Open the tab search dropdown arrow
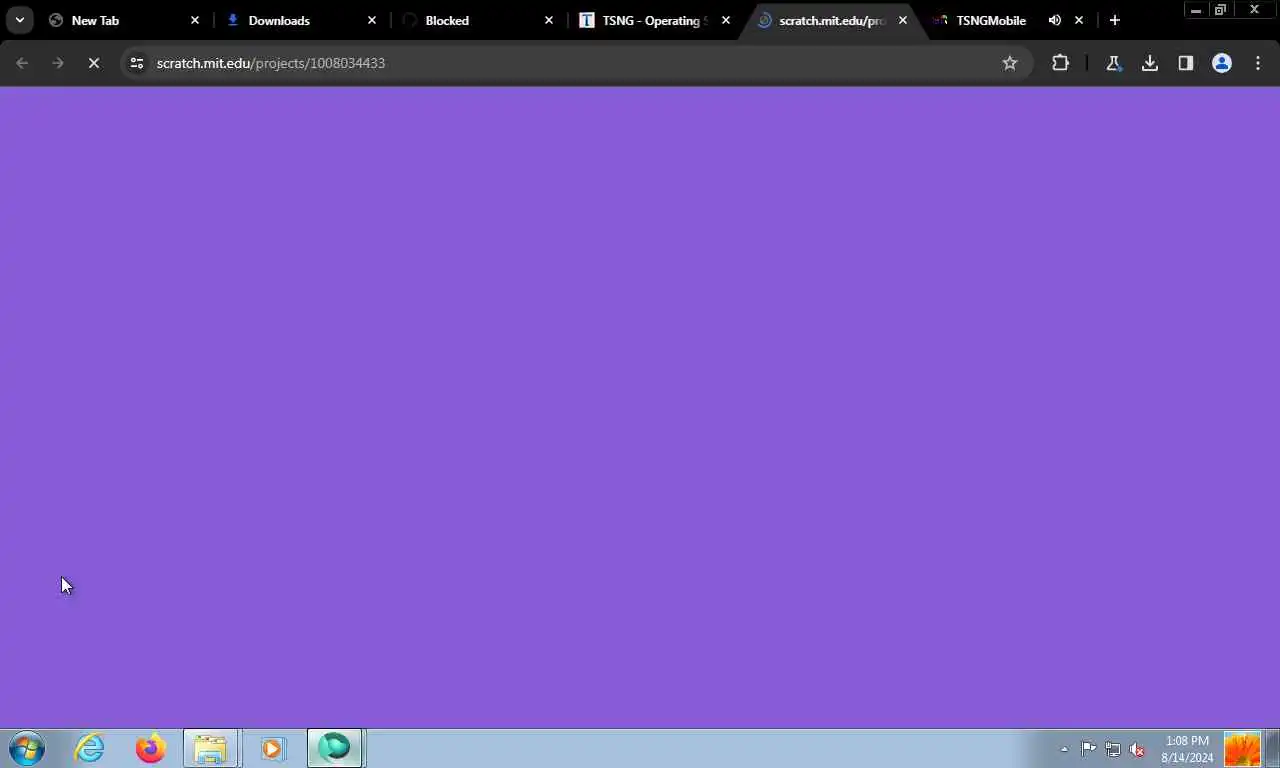1280x768 pixels. pos(20,20)
